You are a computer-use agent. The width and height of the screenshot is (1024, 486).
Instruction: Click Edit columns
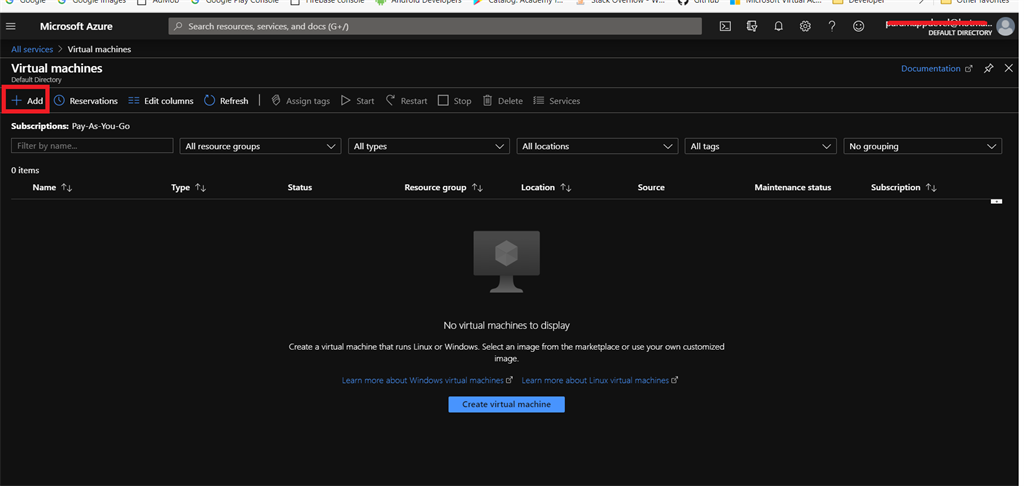coord(161,101)
